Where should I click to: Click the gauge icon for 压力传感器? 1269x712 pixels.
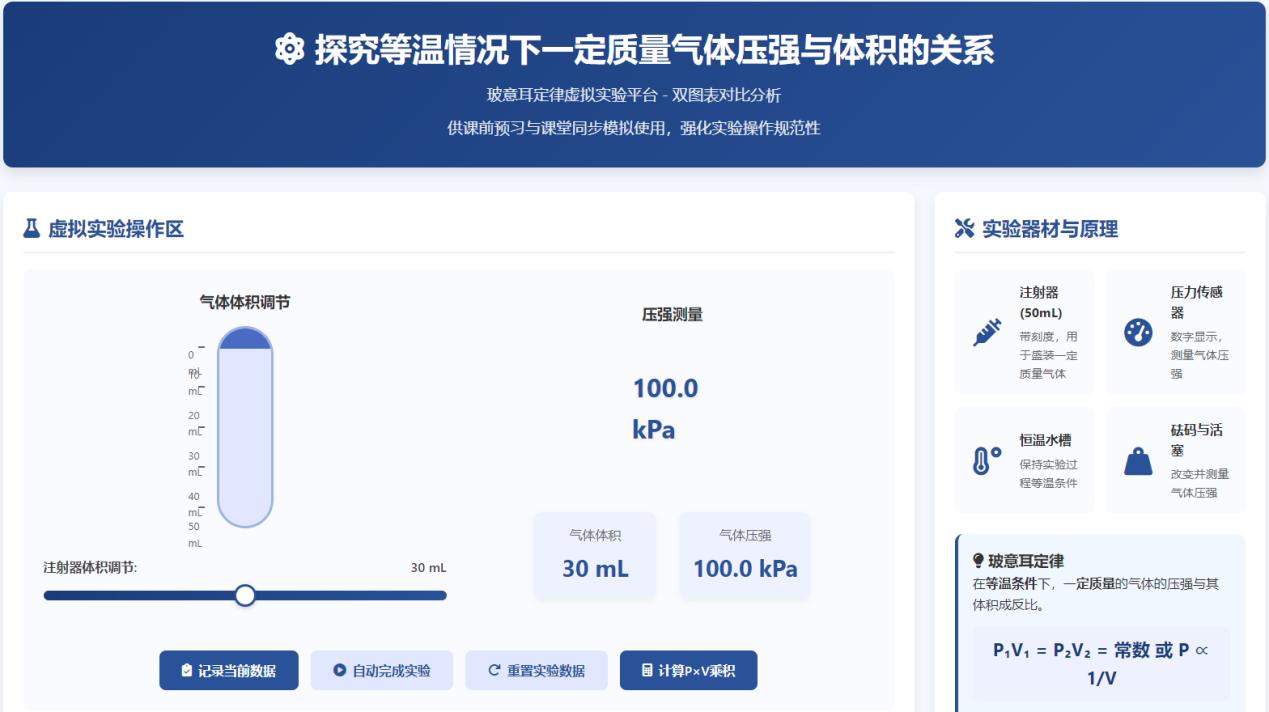point(1138,332)
